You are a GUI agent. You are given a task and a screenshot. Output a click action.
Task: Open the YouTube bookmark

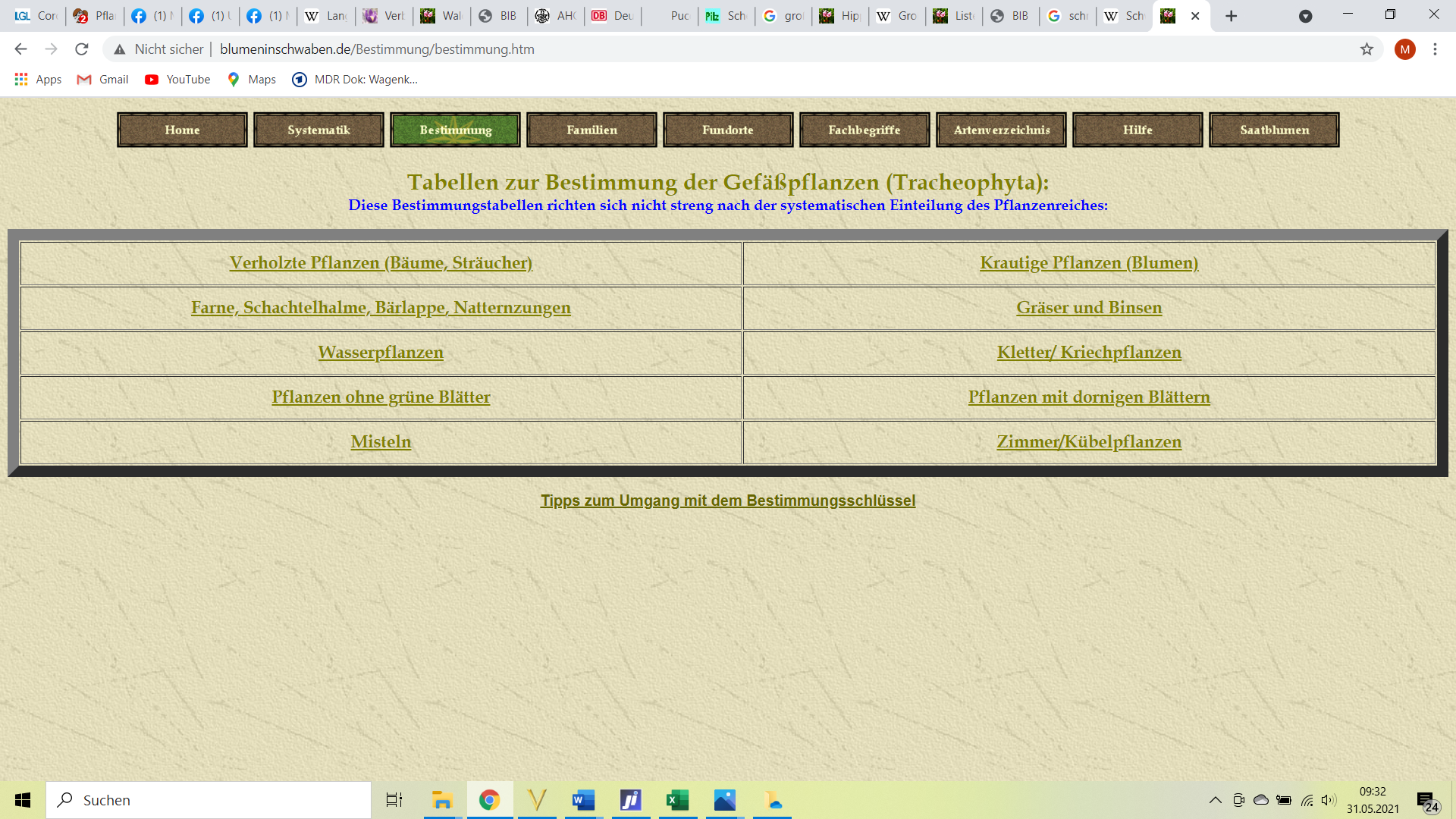click(177, 80)
